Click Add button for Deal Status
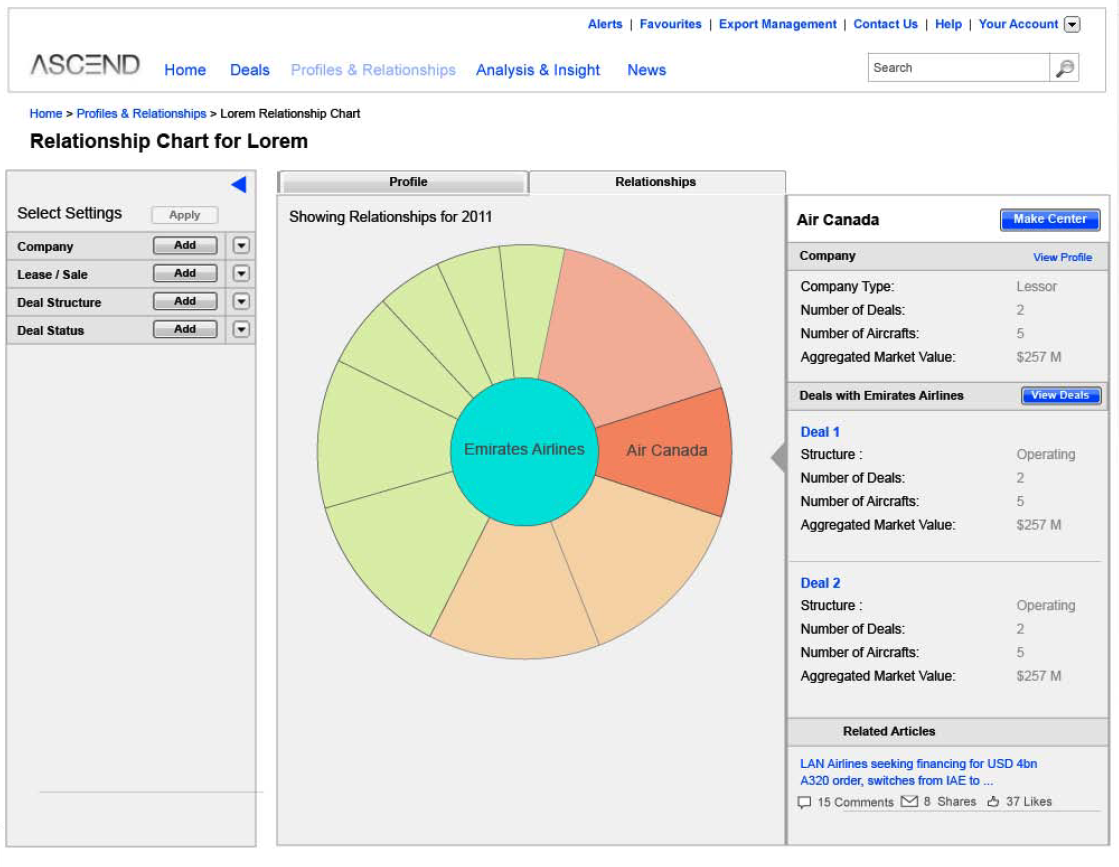The image size is (1119, 867). click(x=185, y=329)
